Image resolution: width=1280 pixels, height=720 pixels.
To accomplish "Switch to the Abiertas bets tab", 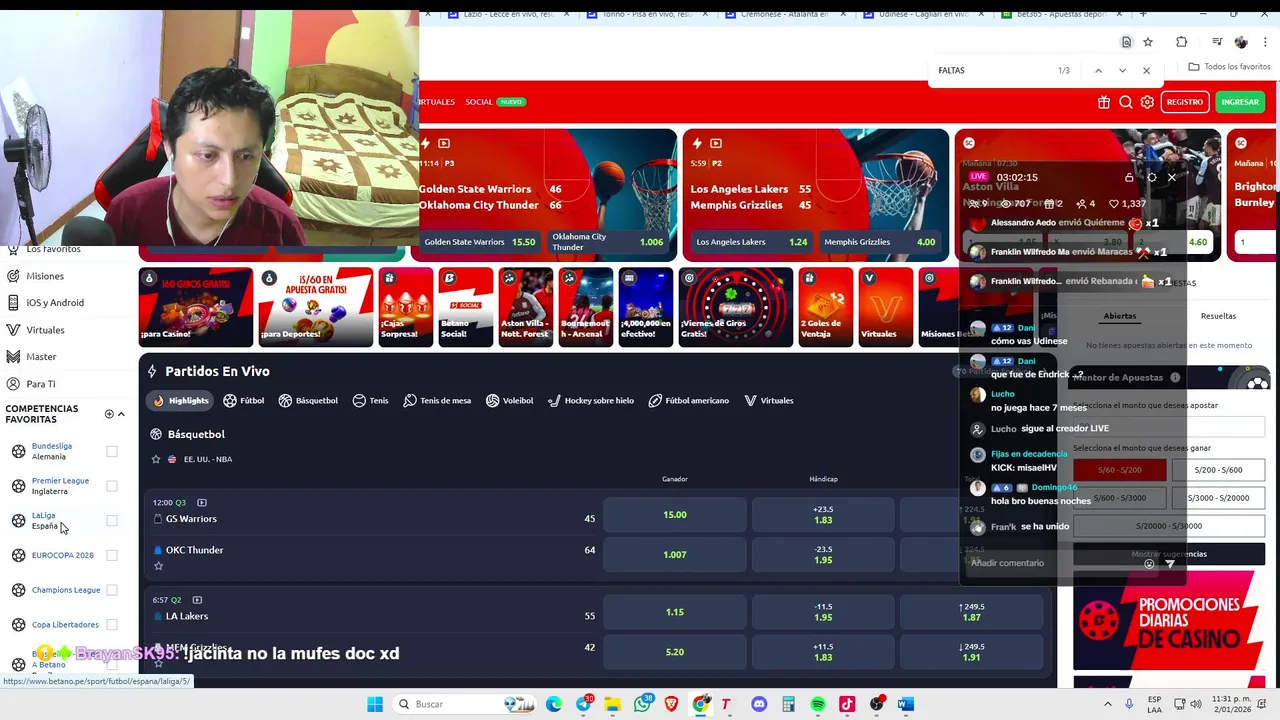I will (1119, 316).
